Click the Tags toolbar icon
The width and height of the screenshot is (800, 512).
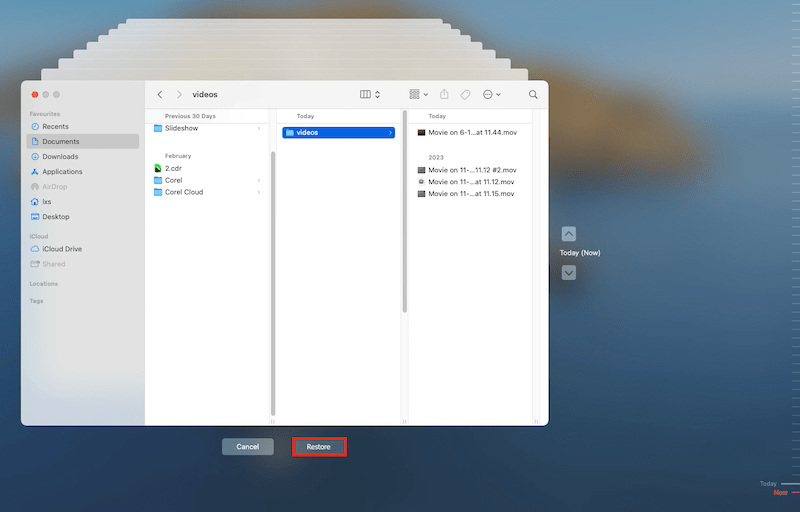[x=465, y=94]
